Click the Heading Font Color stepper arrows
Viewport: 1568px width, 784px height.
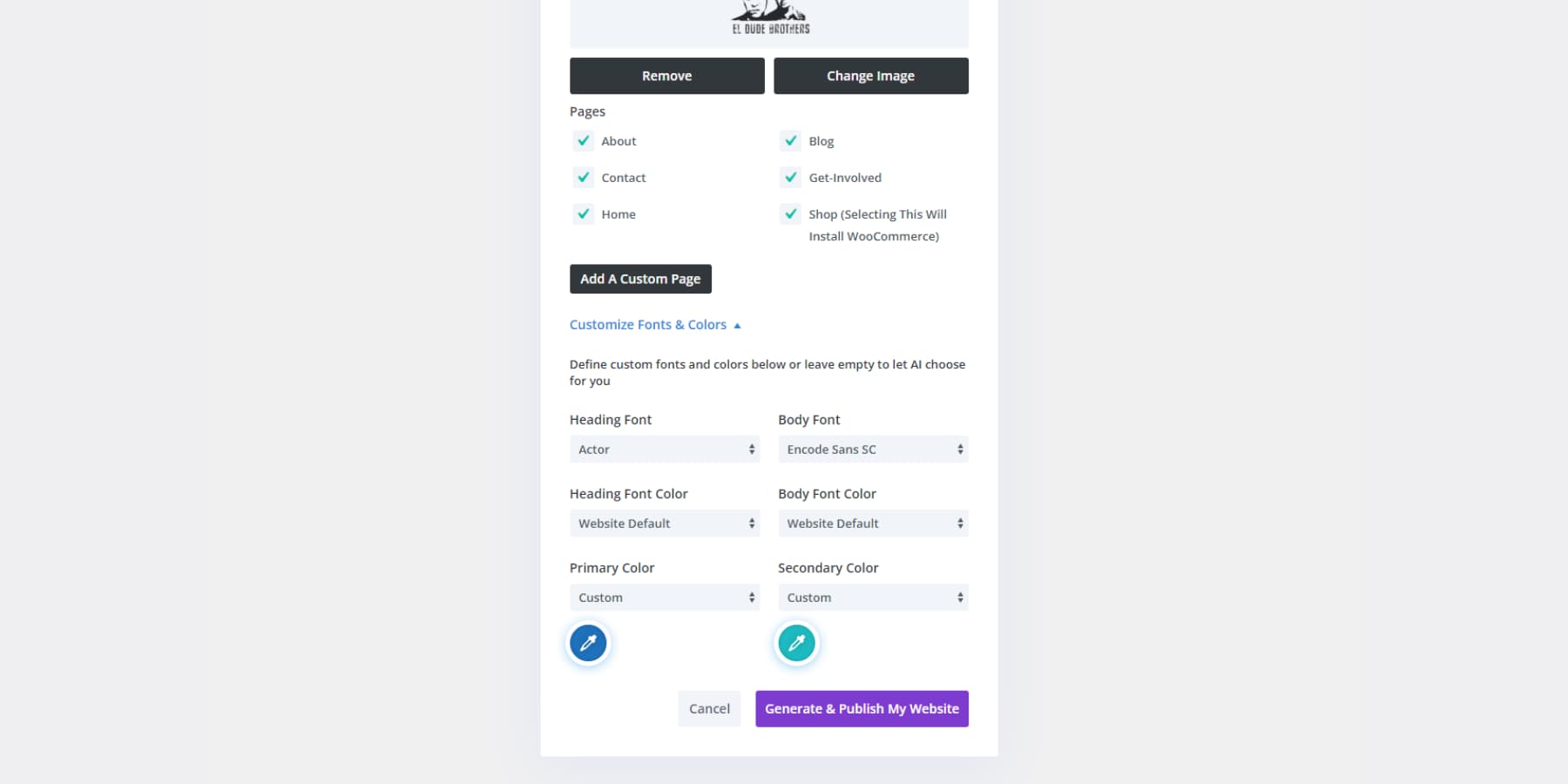pyautogui.click(x=751, y=523)
